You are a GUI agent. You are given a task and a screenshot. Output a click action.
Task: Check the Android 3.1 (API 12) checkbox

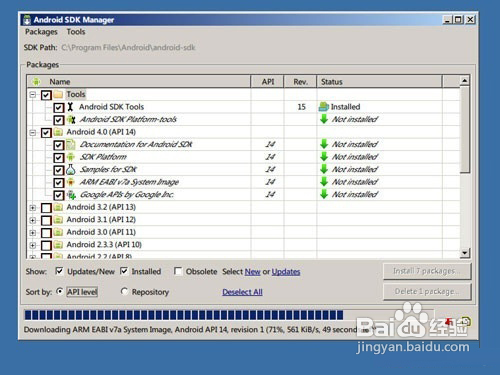pos(46,220)
